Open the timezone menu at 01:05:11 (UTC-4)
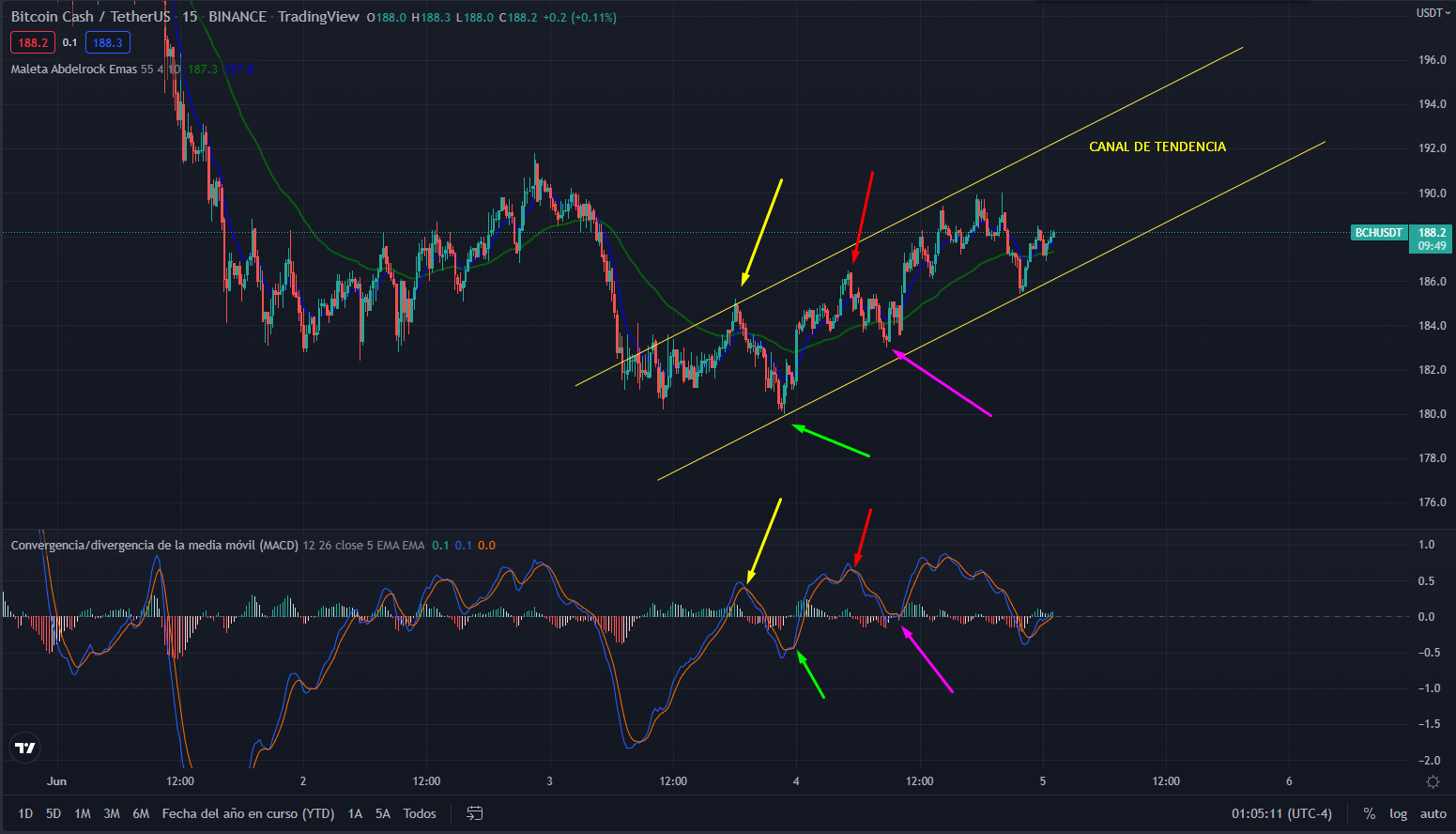1456x834 pixels. coord(1281,813)
